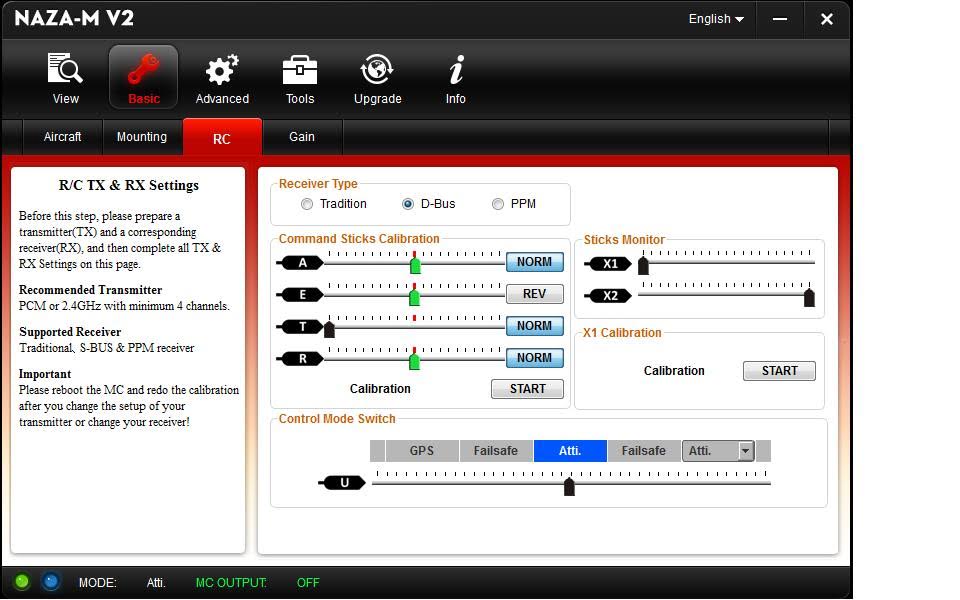Image resolution: width=960 pixels, height=600 pixels.
Task: Click the X1 channel label badge
Action: coord(609,264)
